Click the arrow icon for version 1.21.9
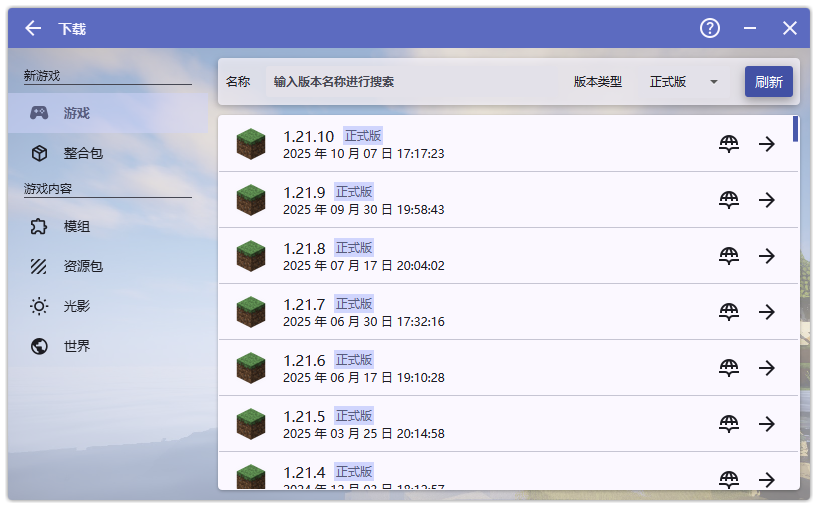The image size is (818, 508). (x=767, y=200)
